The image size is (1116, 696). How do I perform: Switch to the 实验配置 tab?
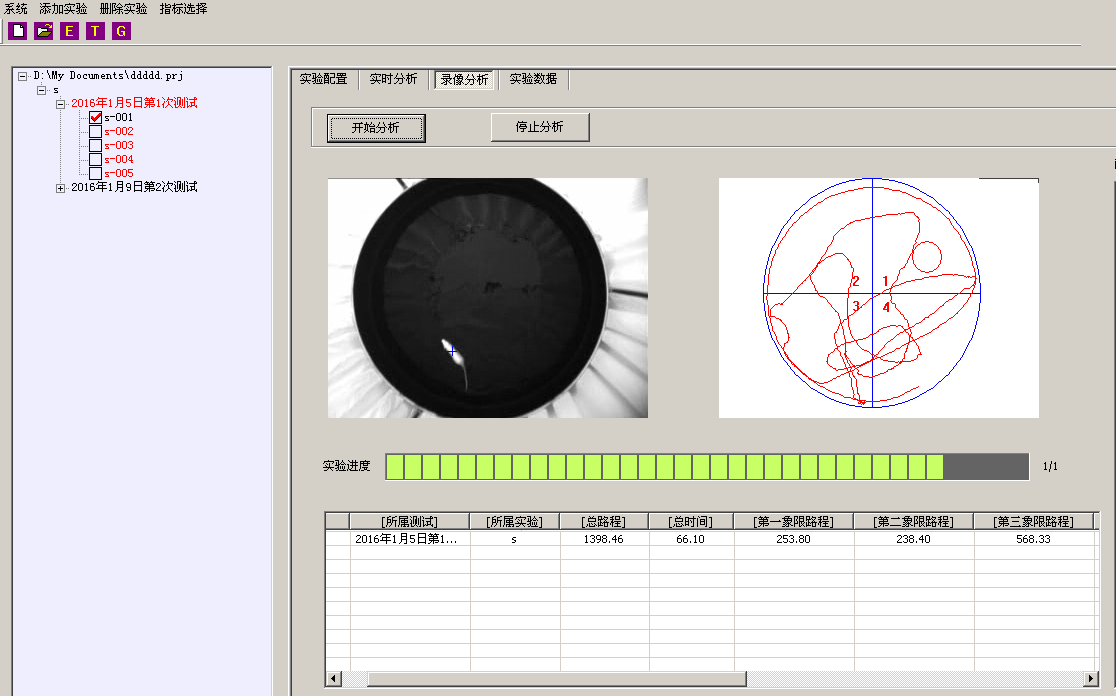(x=323, y=79)
